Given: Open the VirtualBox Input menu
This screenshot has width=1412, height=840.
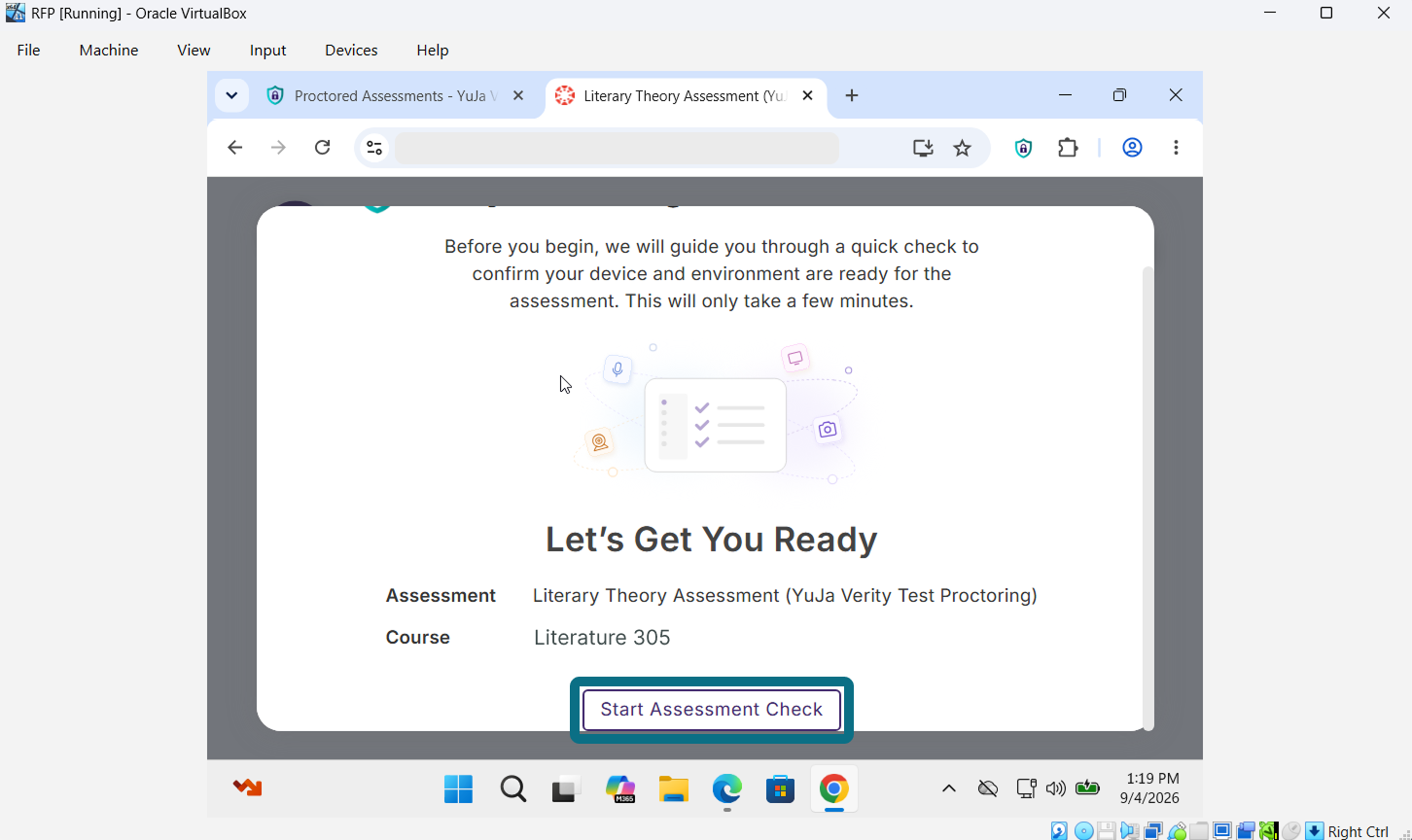Looking at the screenshot, I should coord(267,51).
